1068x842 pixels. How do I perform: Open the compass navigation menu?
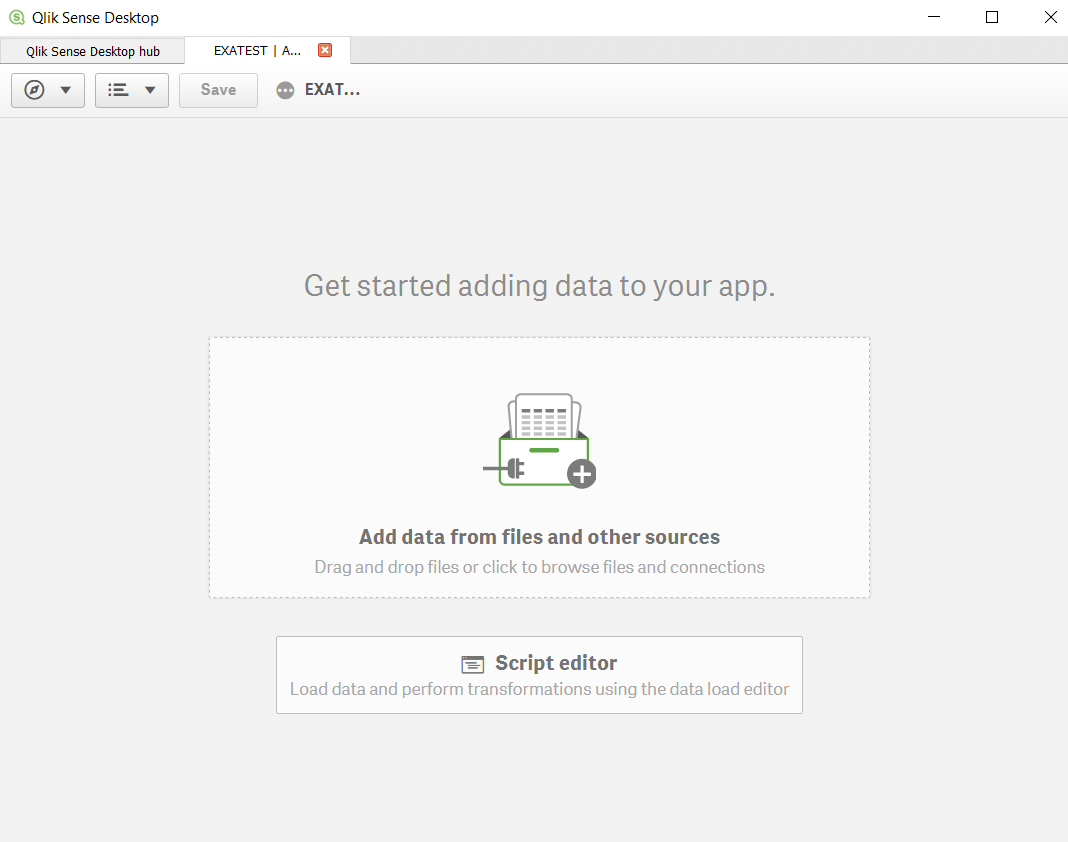pyautogui.click(x=35, y=90)
